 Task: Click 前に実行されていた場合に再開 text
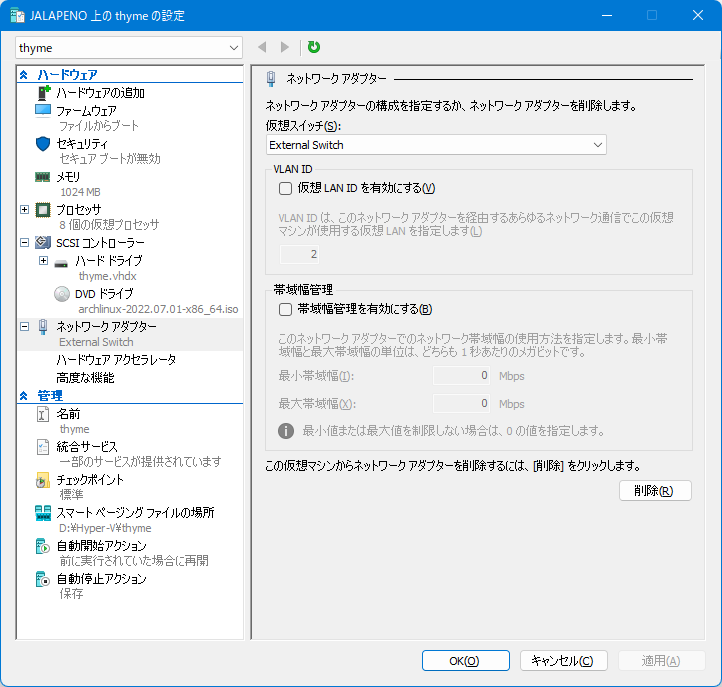point(134,561)
